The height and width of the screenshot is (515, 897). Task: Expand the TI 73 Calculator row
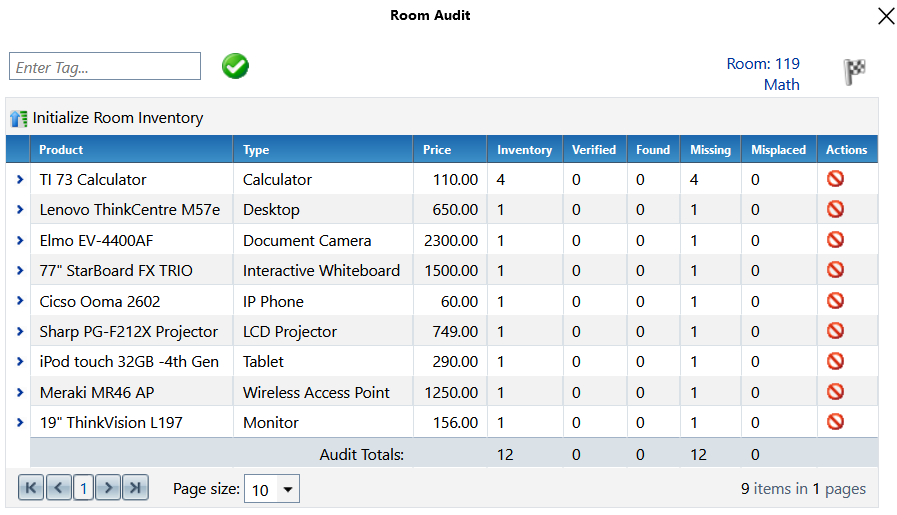(x=20, y=180)
